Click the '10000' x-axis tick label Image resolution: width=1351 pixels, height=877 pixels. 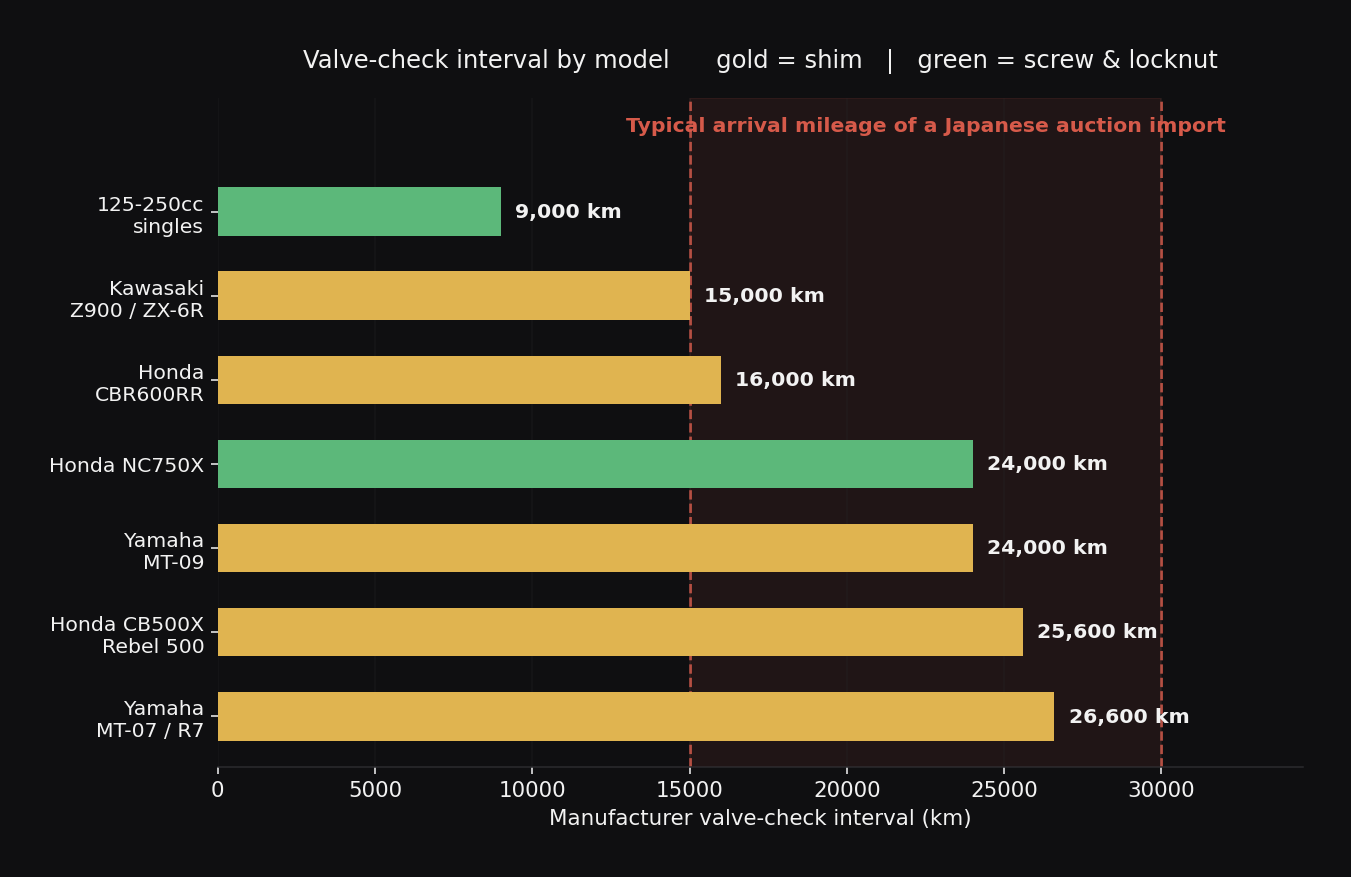pyautogui.click(x=532, y=790)
